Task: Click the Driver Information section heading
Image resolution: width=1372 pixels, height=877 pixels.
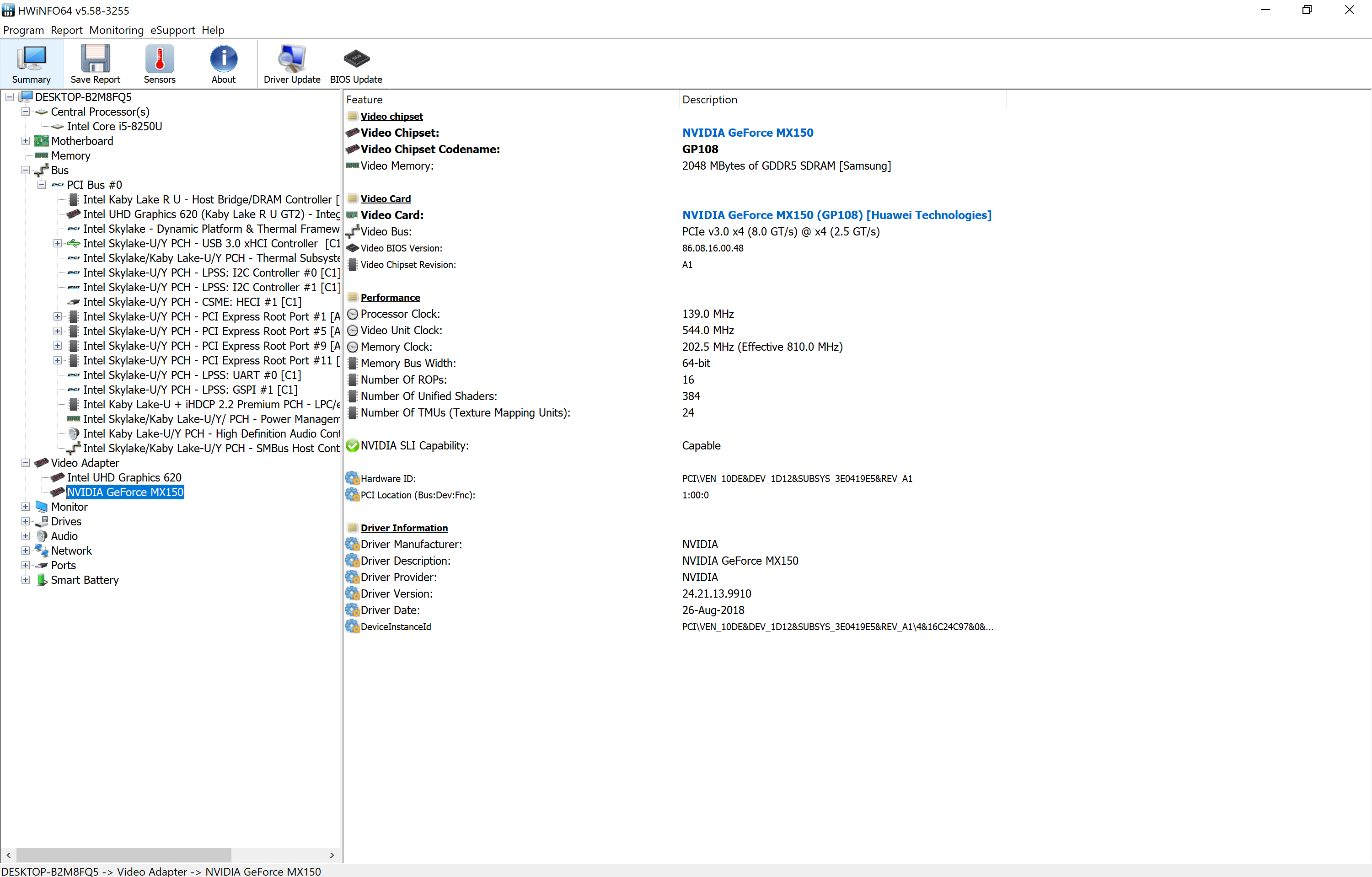Action: pyautogui.click(x=404, y=527)
